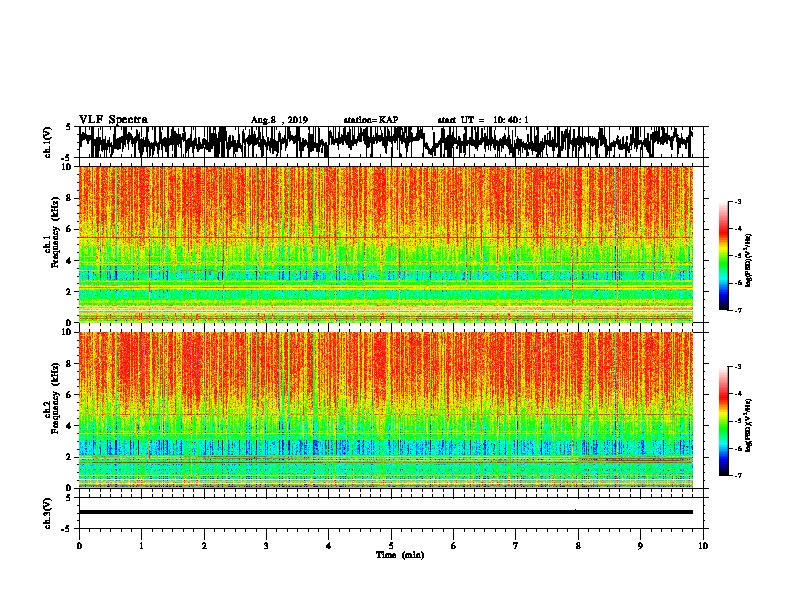The height and width of the screenshot is (612, 792).
Task: Click time axis tick label "3"
Action: (x=266, y=546)
